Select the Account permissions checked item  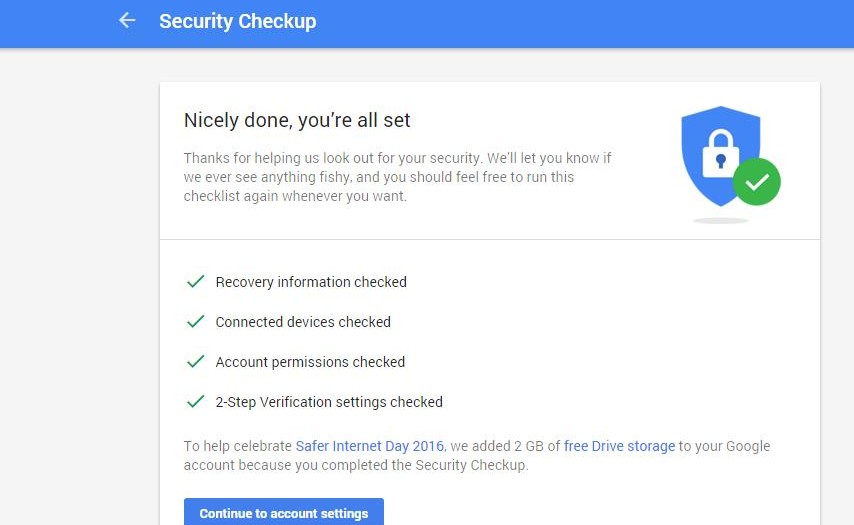coord(310,362)
